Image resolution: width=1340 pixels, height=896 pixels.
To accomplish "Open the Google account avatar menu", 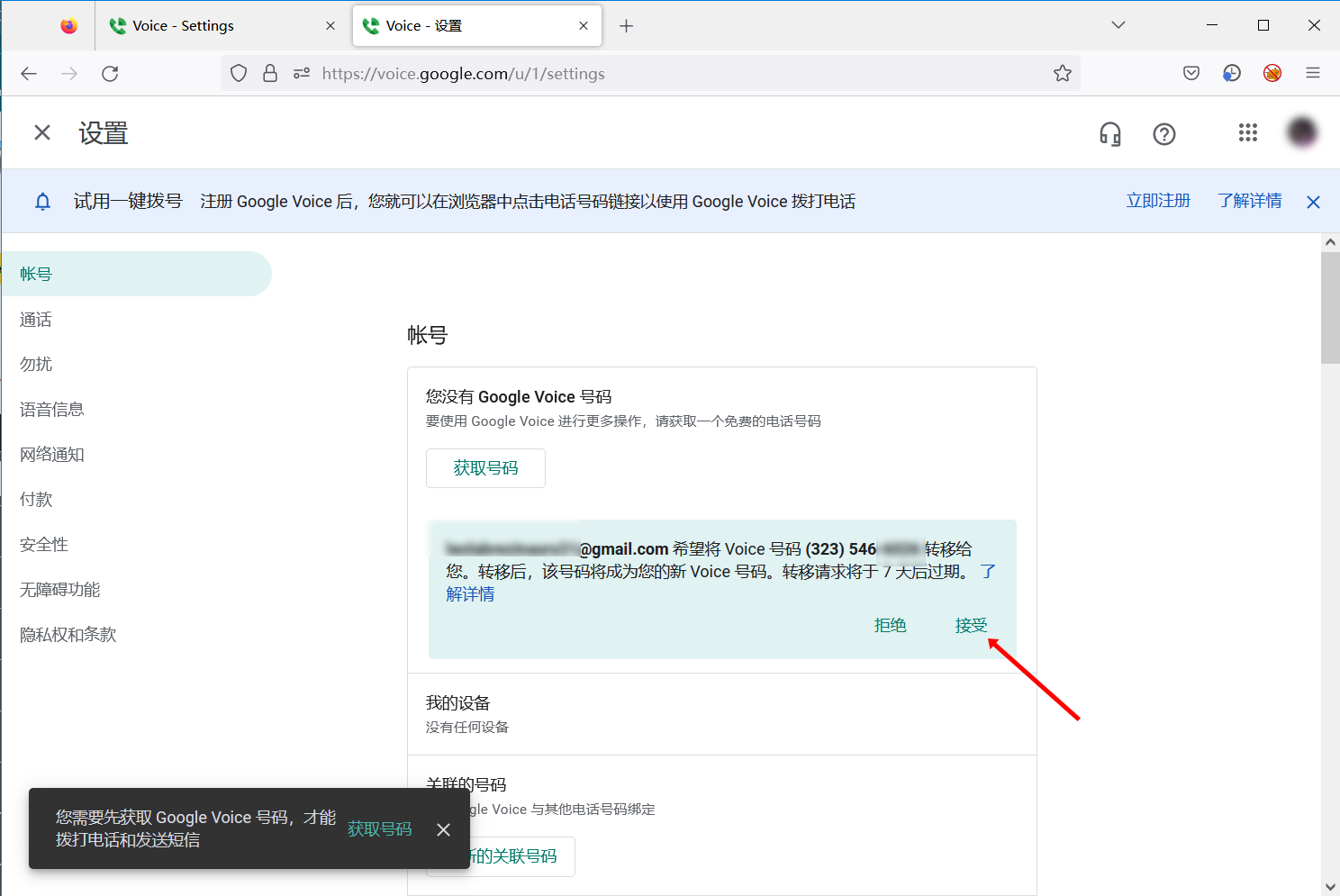I will (1302, 133).
